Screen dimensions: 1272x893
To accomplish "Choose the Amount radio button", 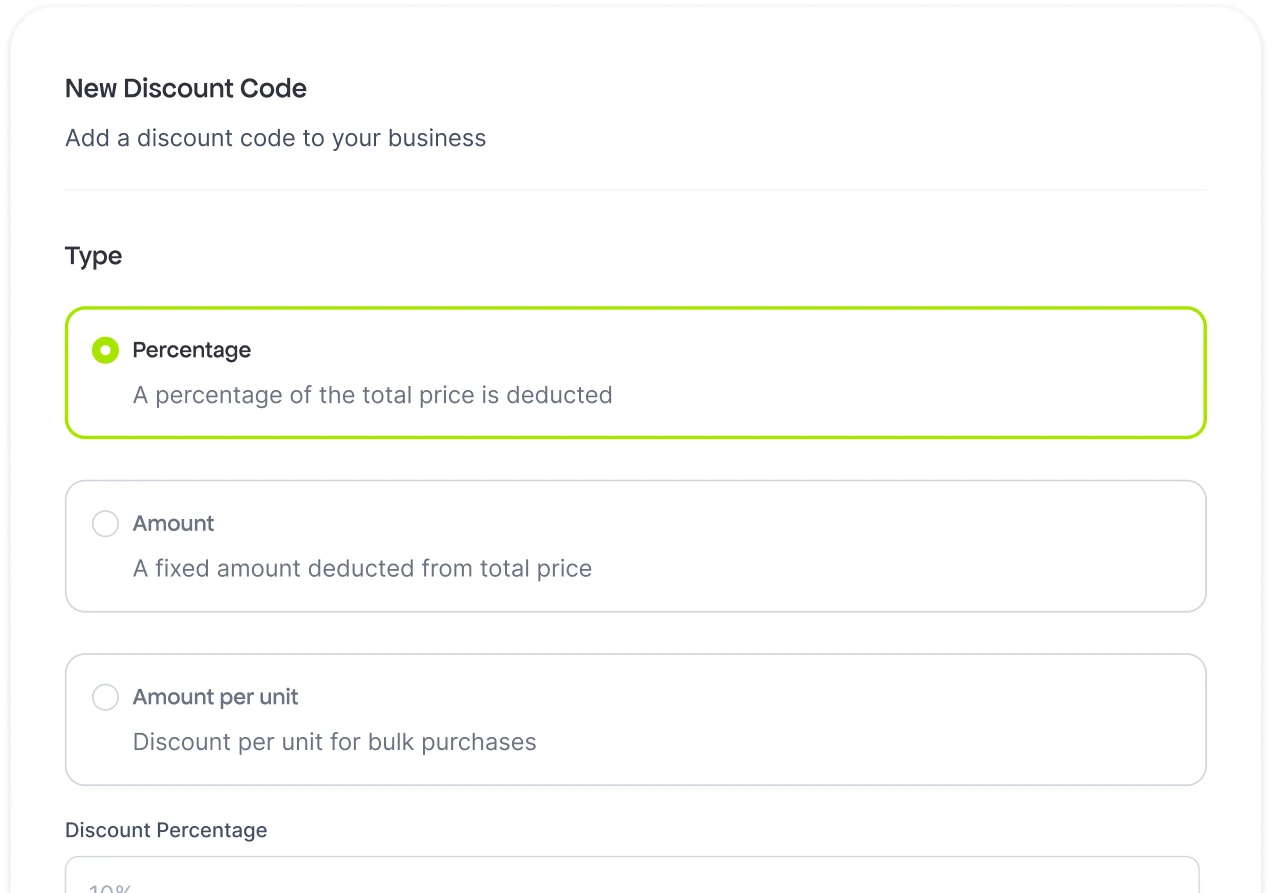I will pos(105,524).
